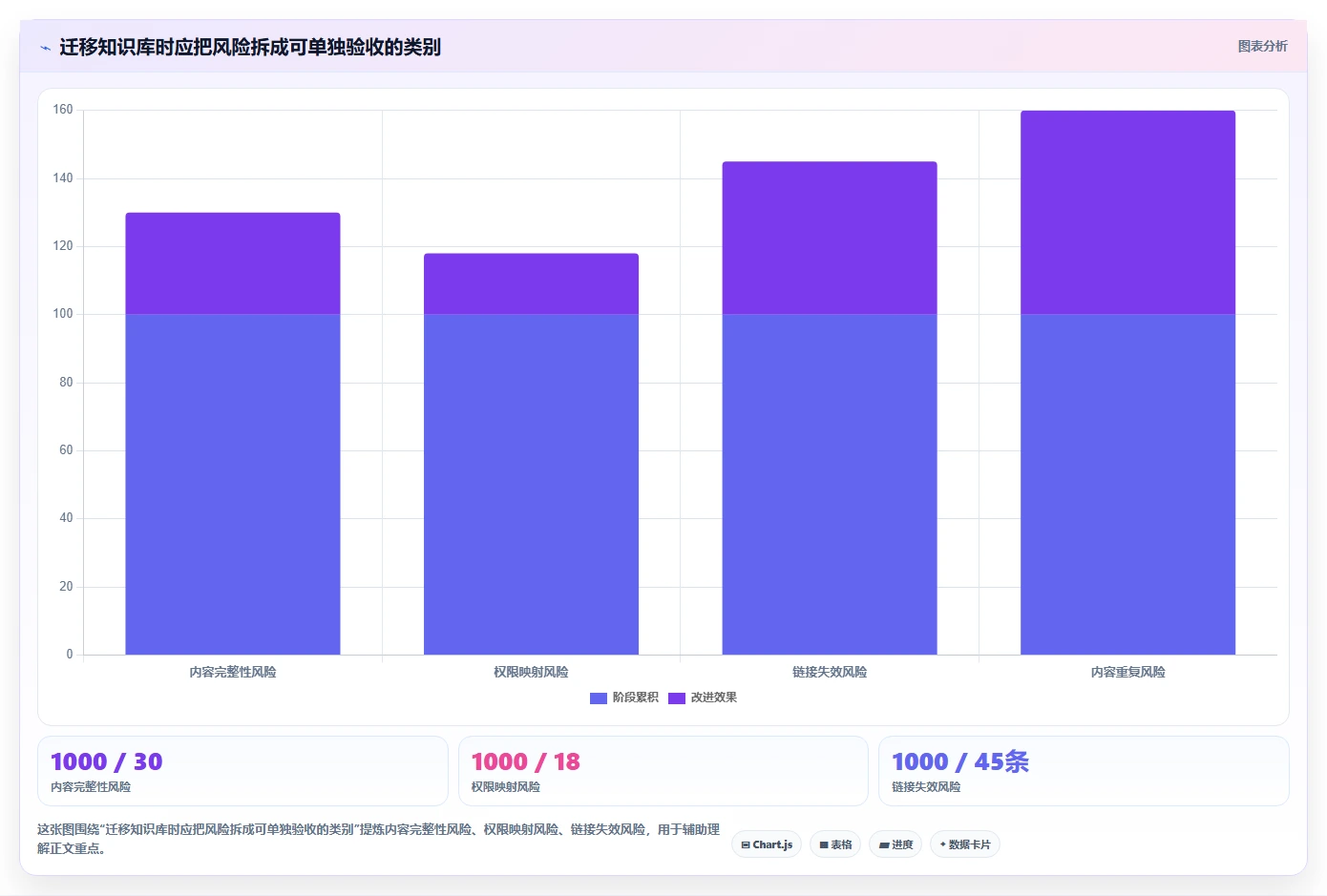Click the 权限映射风险 caption under 1000 / 18
Screen dimensions: 1327x896
click(506, 787)
